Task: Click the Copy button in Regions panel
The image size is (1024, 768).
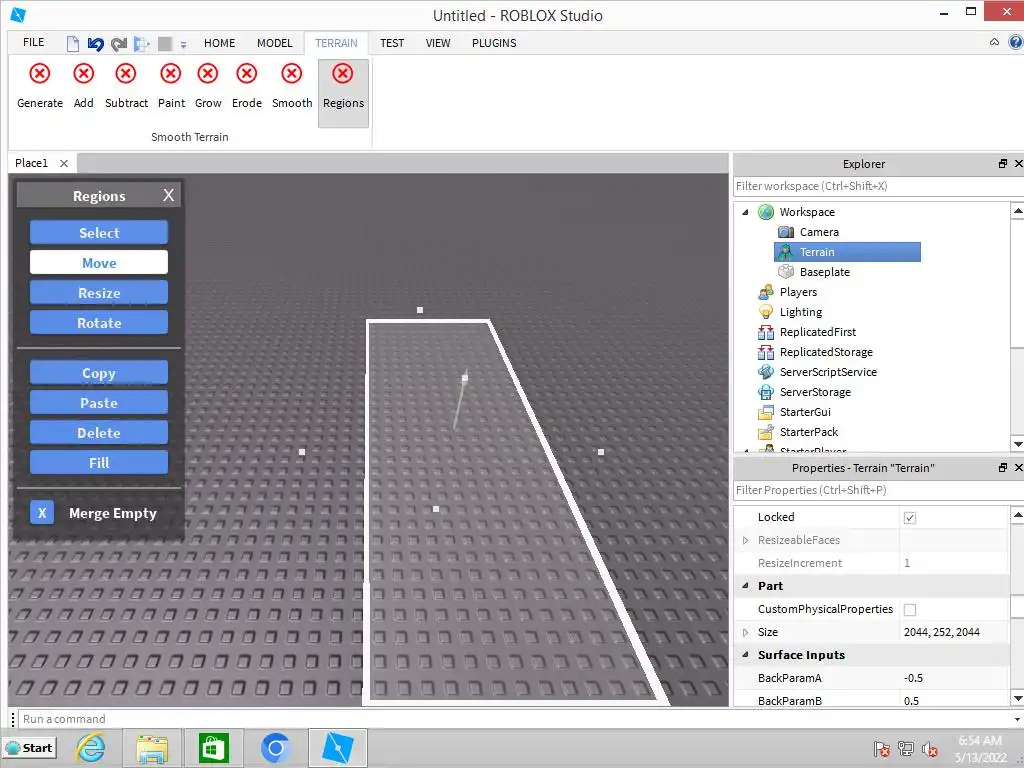Action: click(99, 373)
